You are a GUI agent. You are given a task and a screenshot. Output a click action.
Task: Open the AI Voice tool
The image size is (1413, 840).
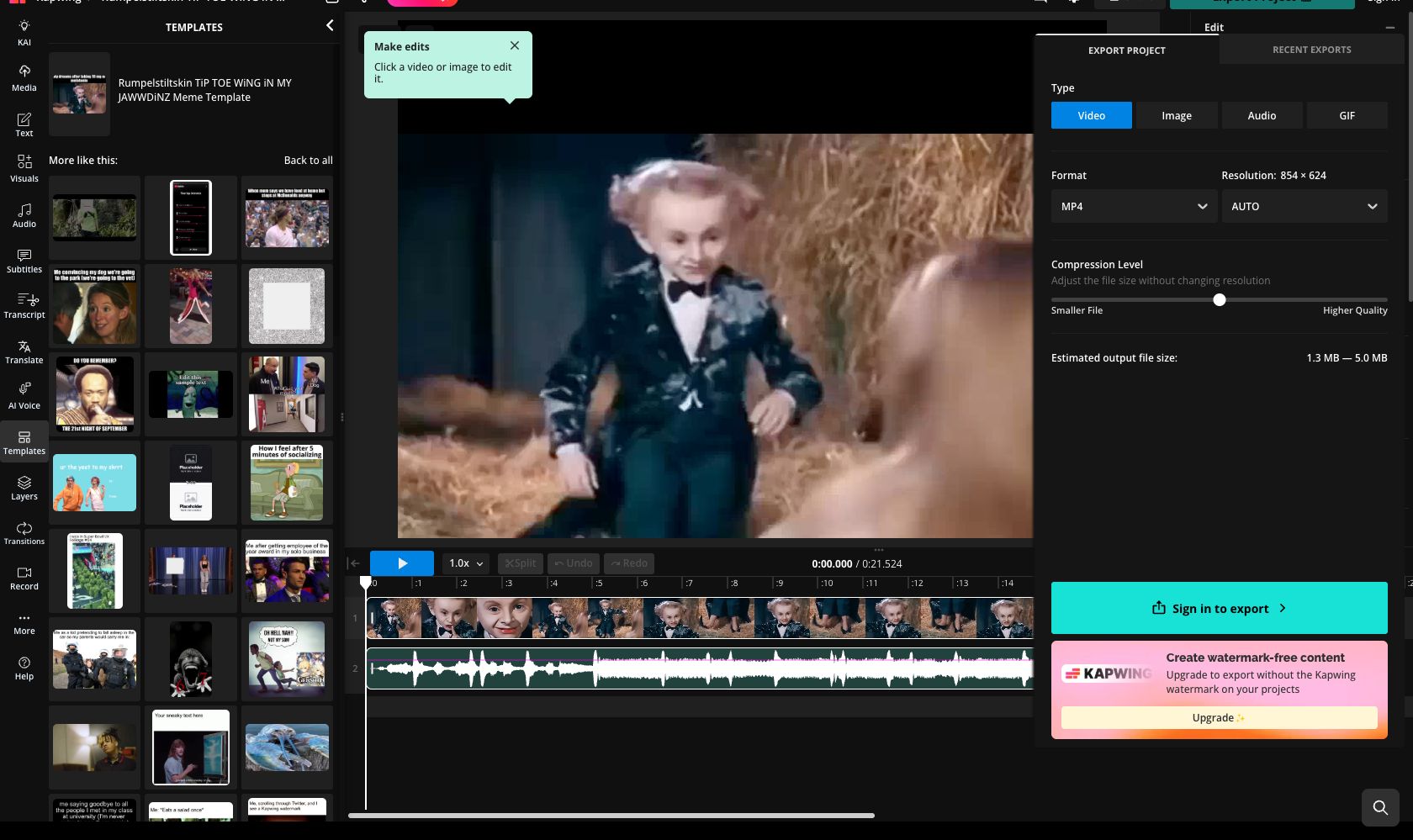[24, 396]
